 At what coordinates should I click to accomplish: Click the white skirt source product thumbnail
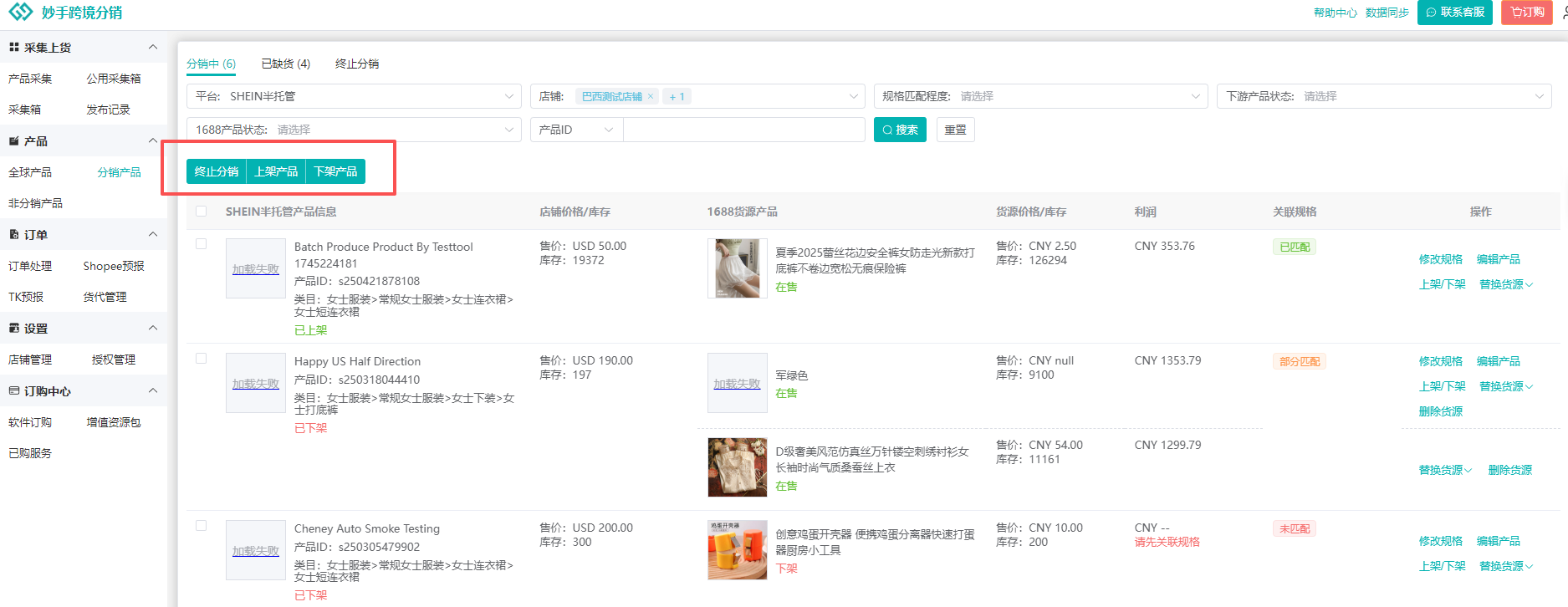click(x=737, y=268)
